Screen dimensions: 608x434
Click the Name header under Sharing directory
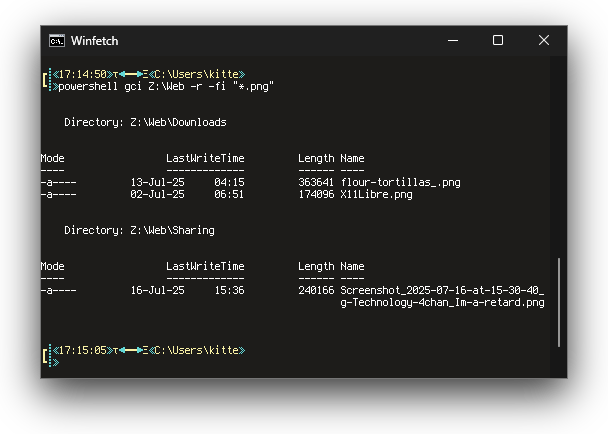[x=352, y=266]
